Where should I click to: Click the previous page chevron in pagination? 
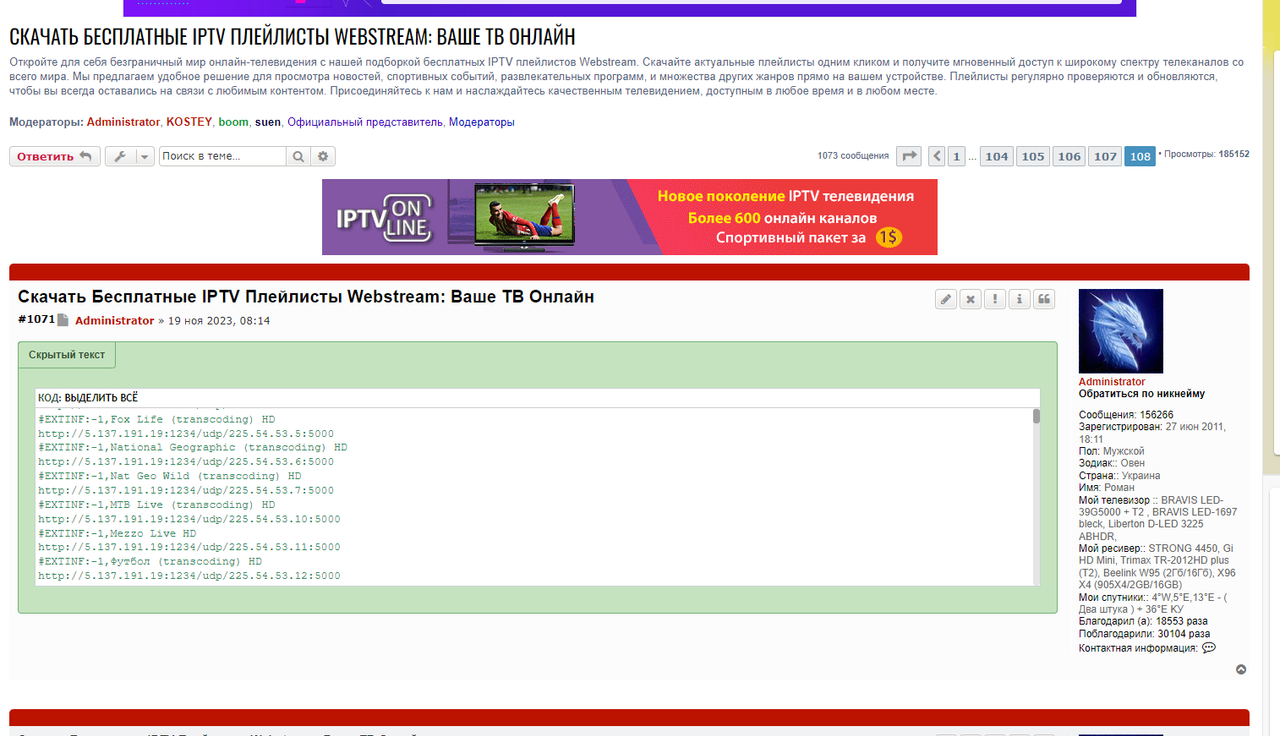[x=935, y=156]
